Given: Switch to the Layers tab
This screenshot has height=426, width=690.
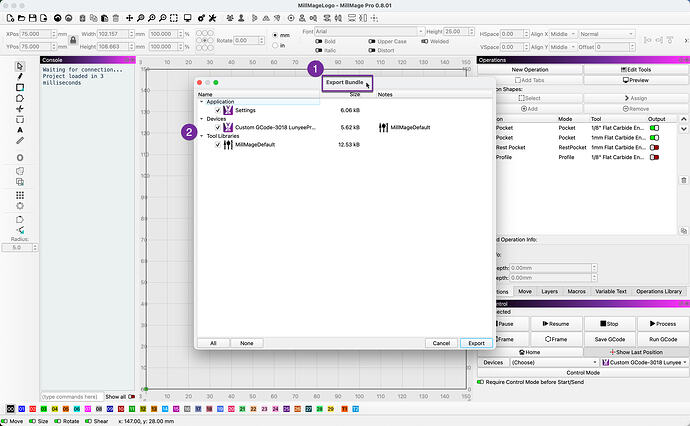Looking at the screenshot, I should tap(550, 291).
